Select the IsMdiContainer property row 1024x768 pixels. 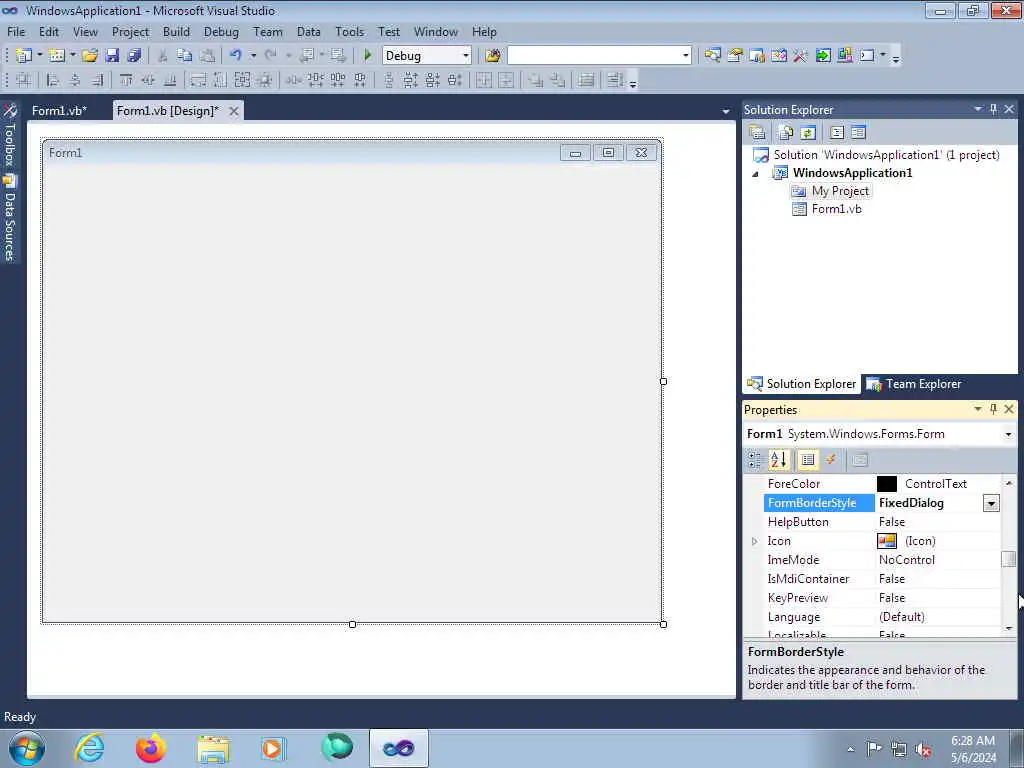[x=880, y=579]
